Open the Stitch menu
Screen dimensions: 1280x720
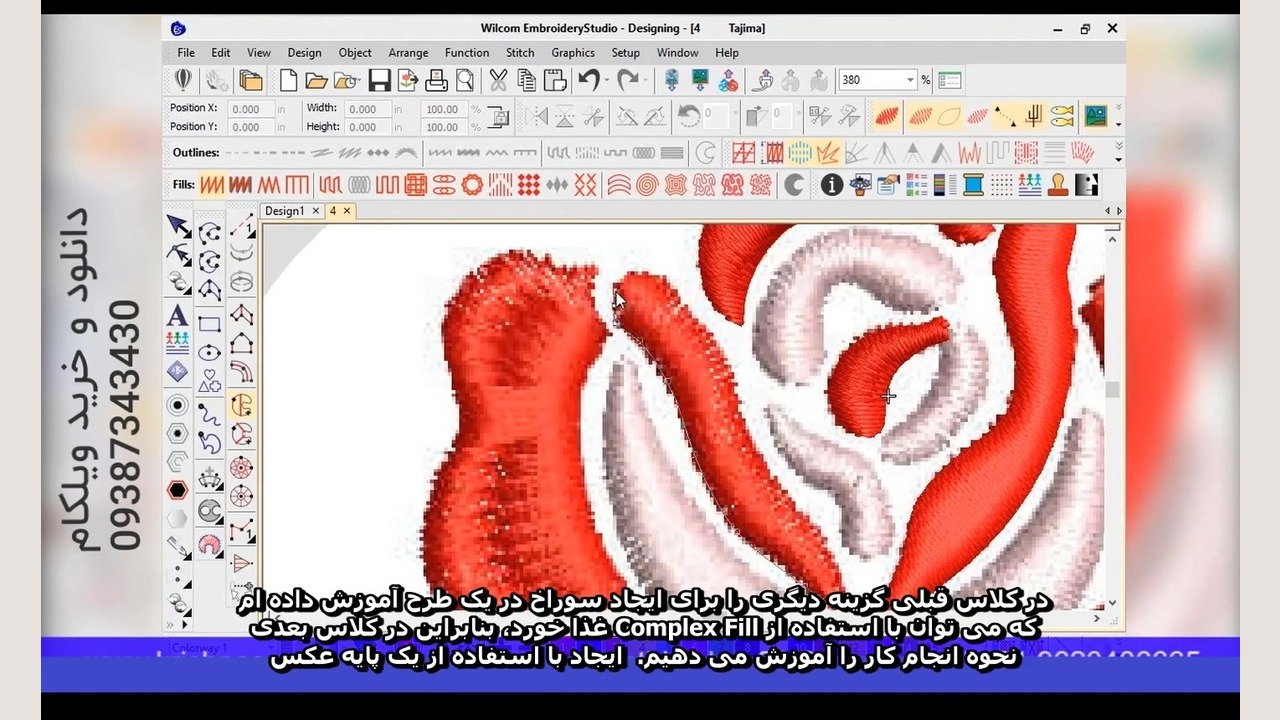tap(520, 53)
